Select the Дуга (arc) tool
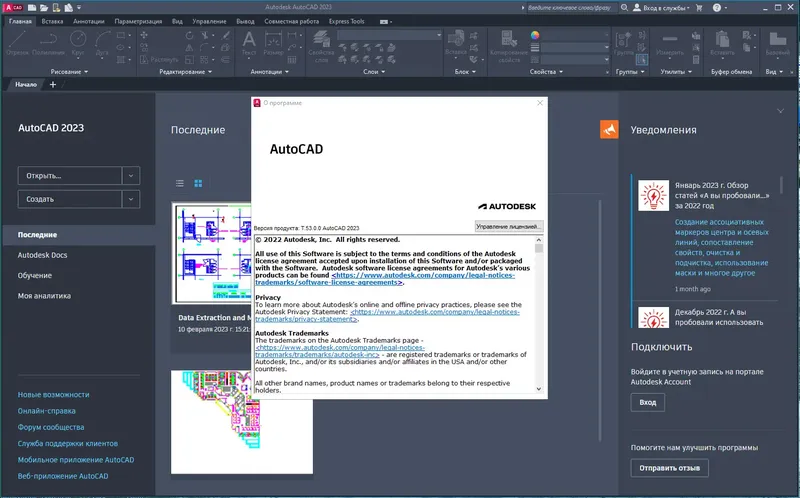This screenshot has height=498, width=800. click(x=102, y=43)
